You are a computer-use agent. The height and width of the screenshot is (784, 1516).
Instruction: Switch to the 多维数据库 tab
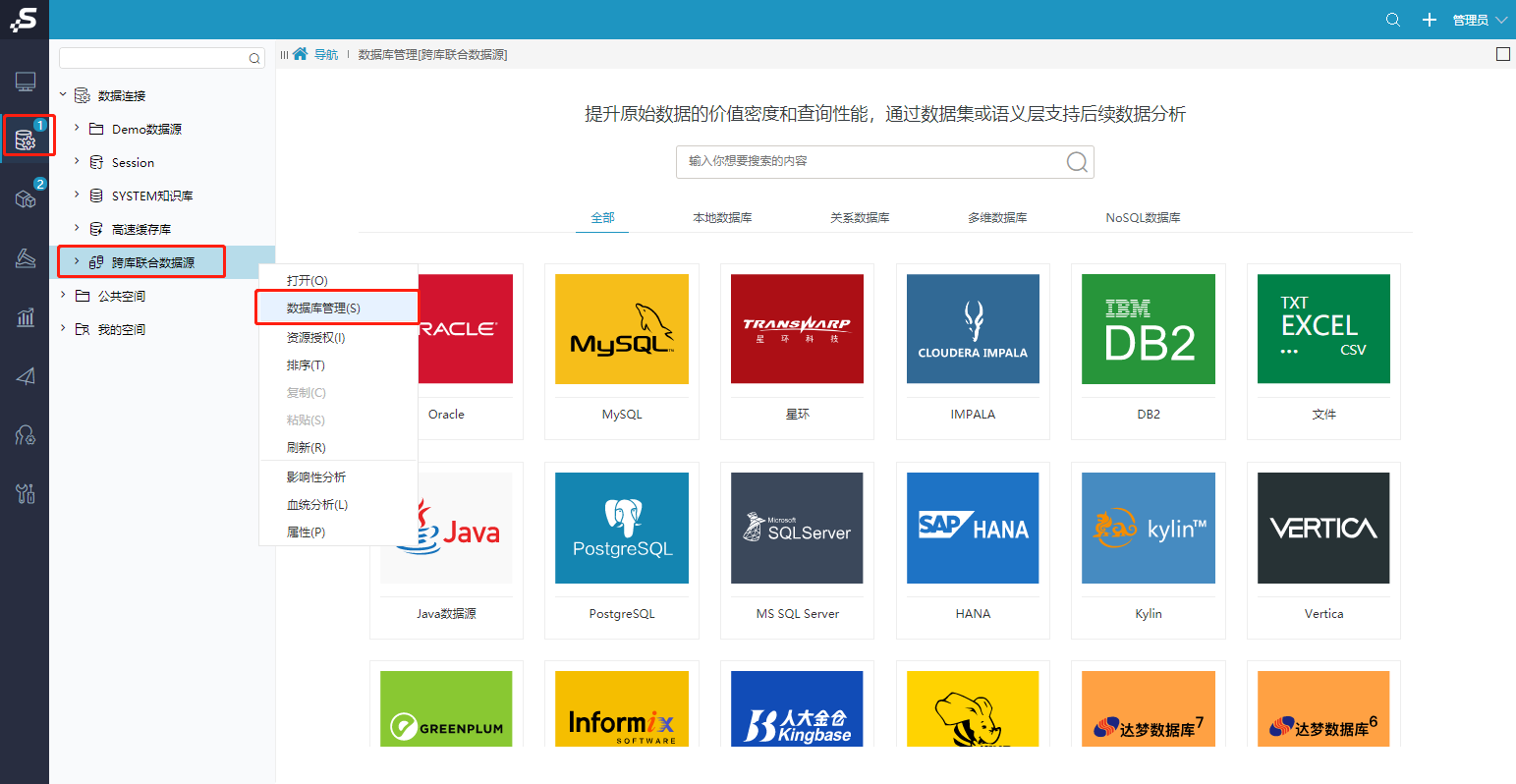pos(997,218)
